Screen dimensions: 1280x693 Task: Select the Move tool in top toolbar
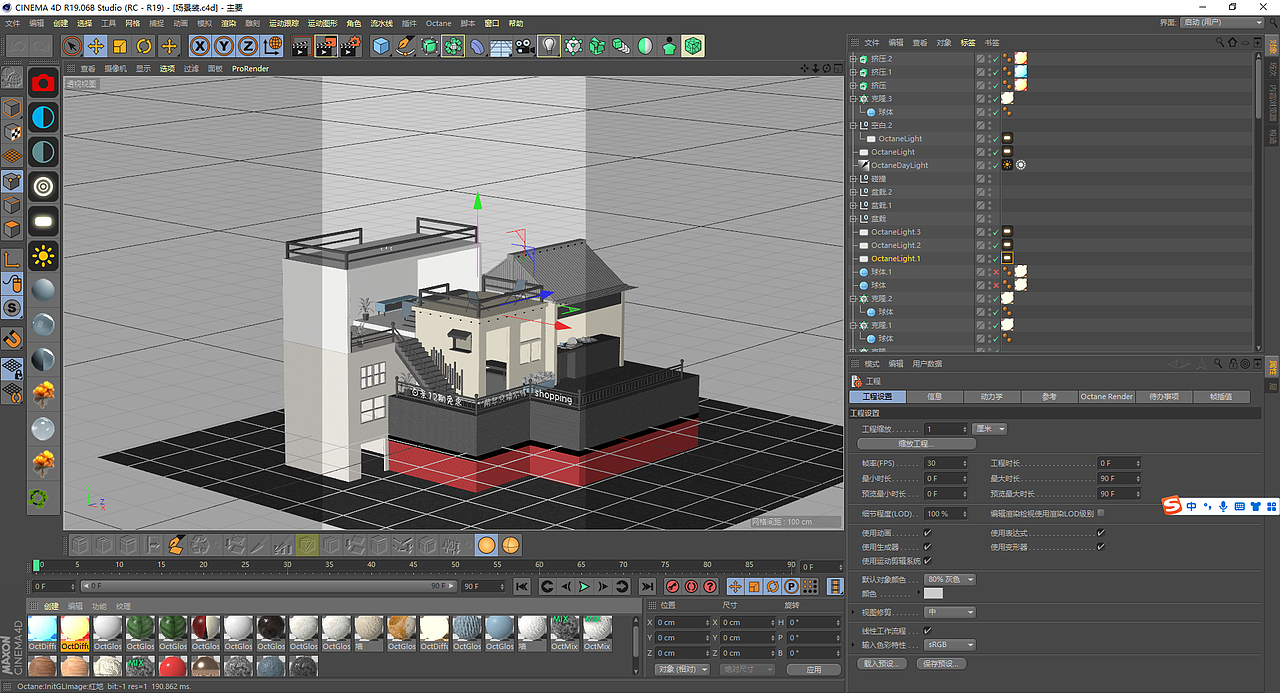(x=96, y=46)
